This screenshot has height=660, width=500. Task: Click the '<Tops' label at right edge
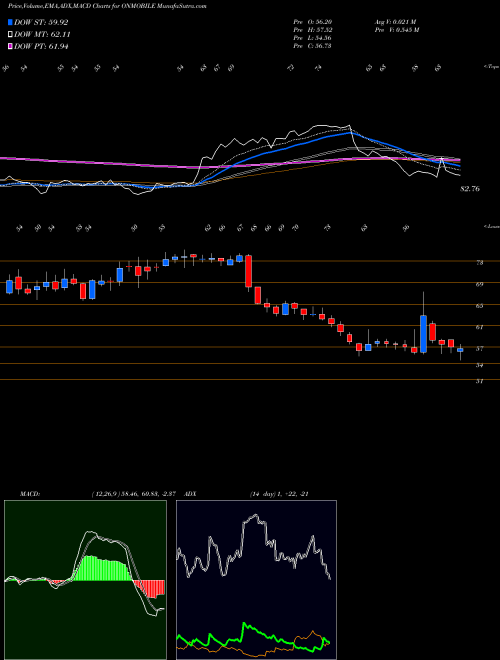(491, 67)
